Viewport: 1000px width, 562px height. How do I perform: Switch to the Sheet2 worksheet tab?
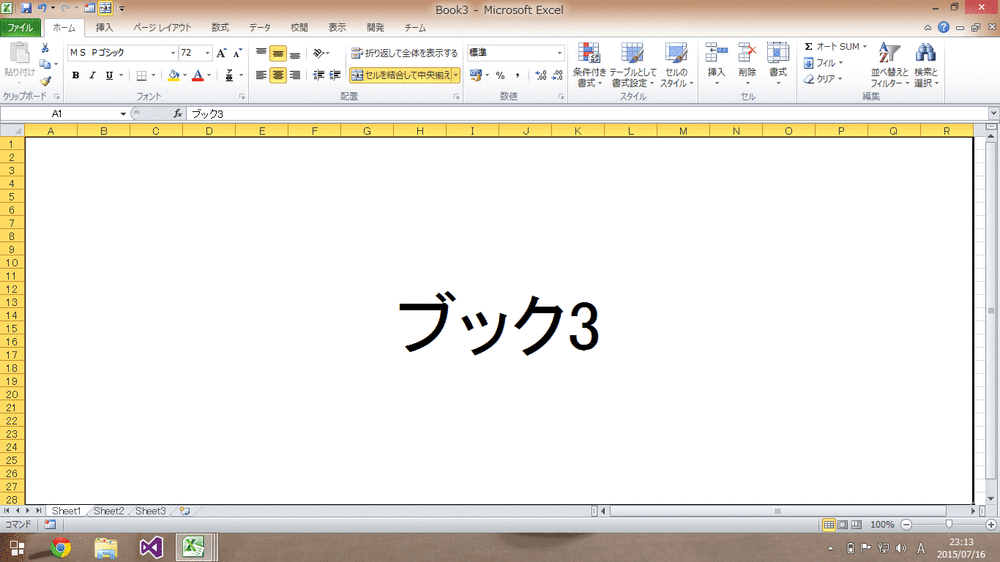(108, 511)
